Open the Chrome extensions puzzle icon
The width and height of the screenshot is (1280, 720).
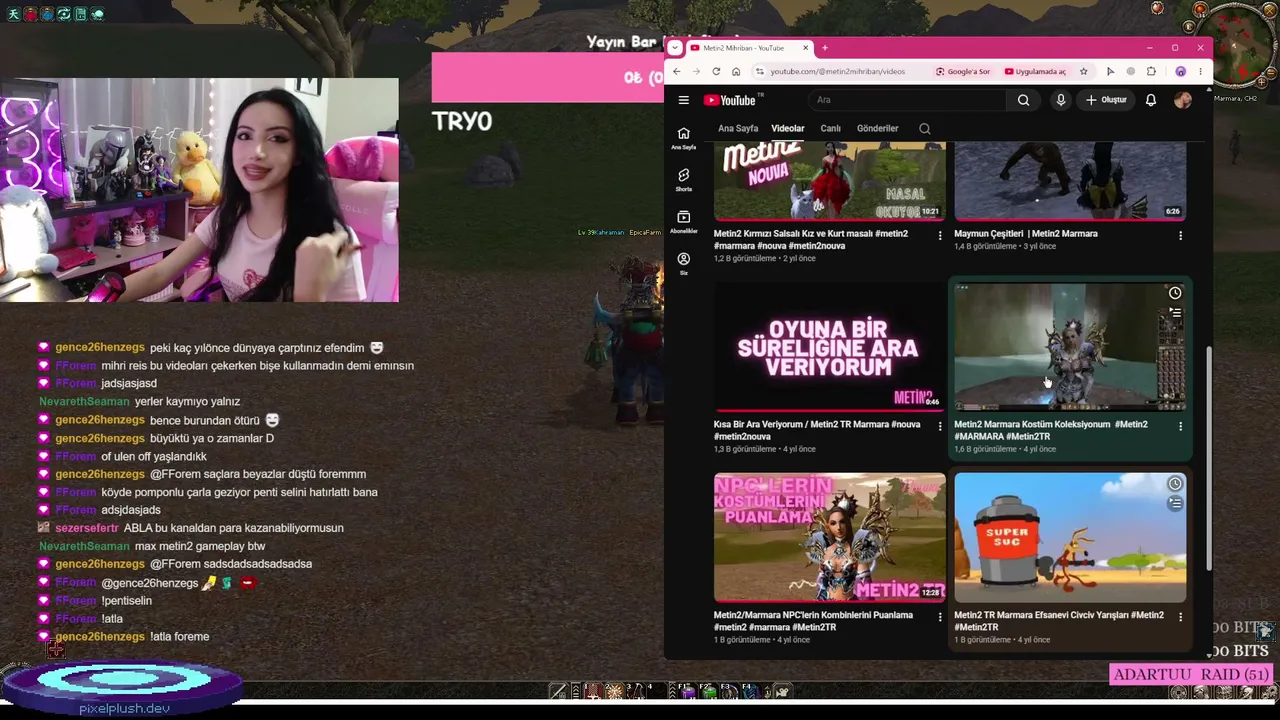tap(1151, 71)
